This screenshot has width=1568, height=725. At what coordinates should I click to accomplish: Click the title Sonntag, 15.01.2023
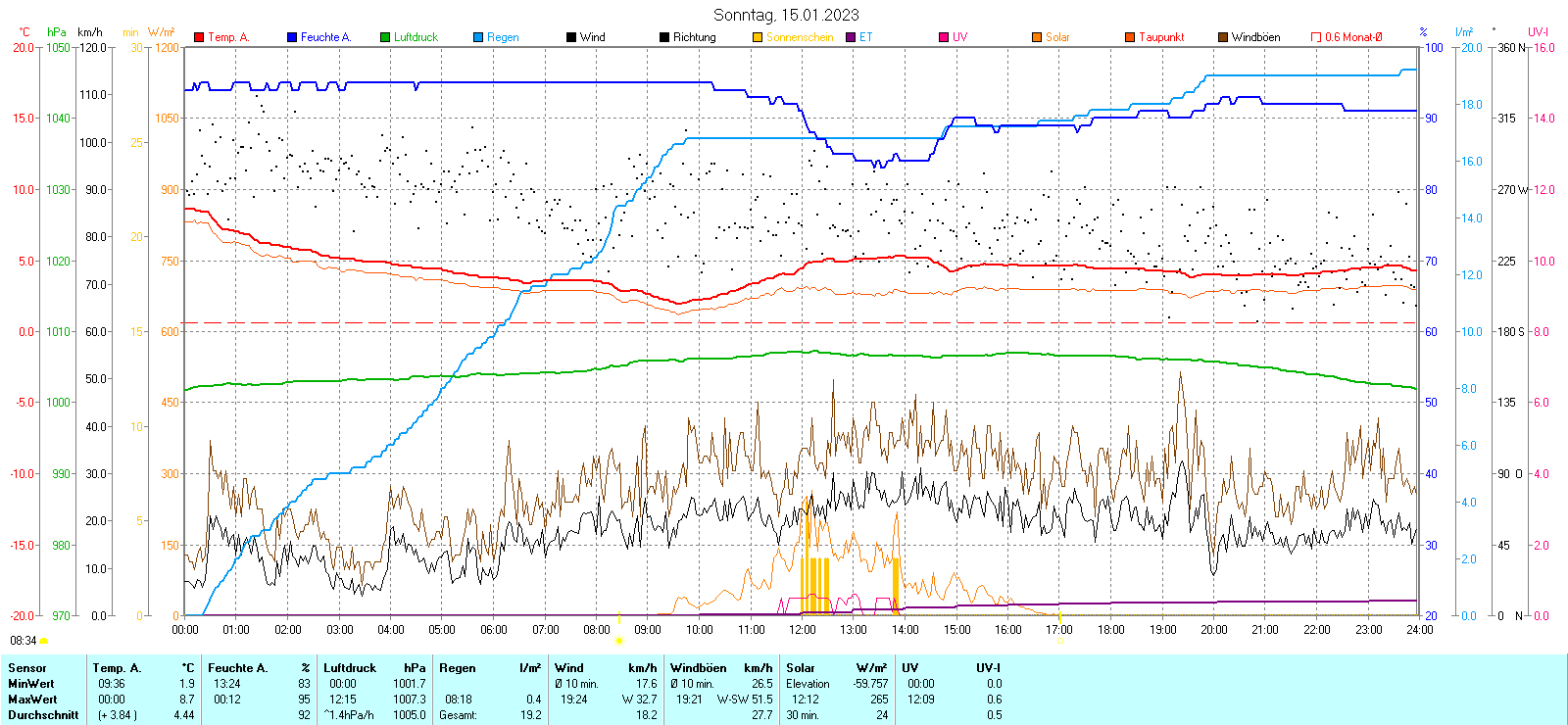786,15
